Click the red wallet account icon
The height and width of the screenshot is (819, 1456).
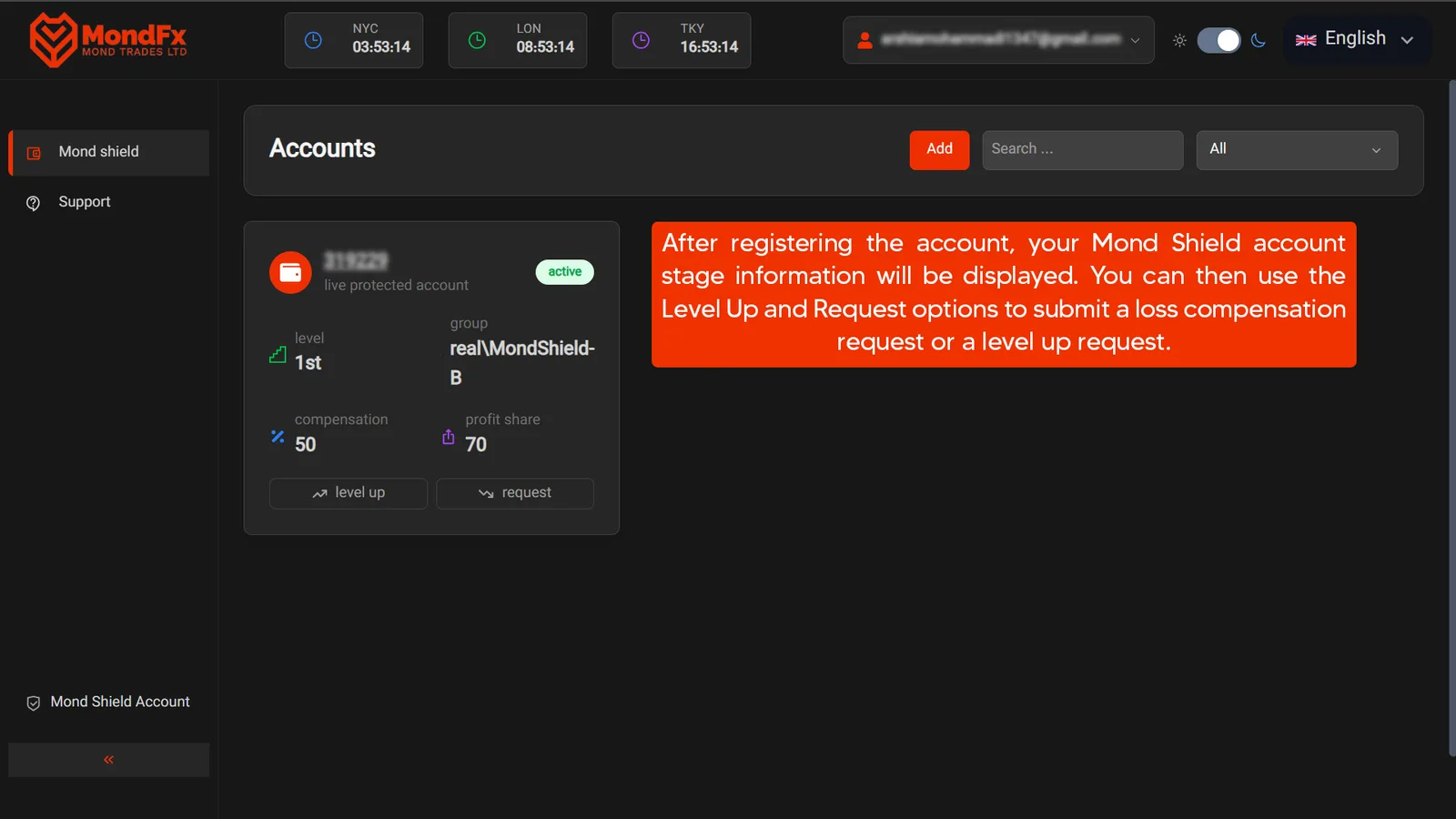point(290,272)
